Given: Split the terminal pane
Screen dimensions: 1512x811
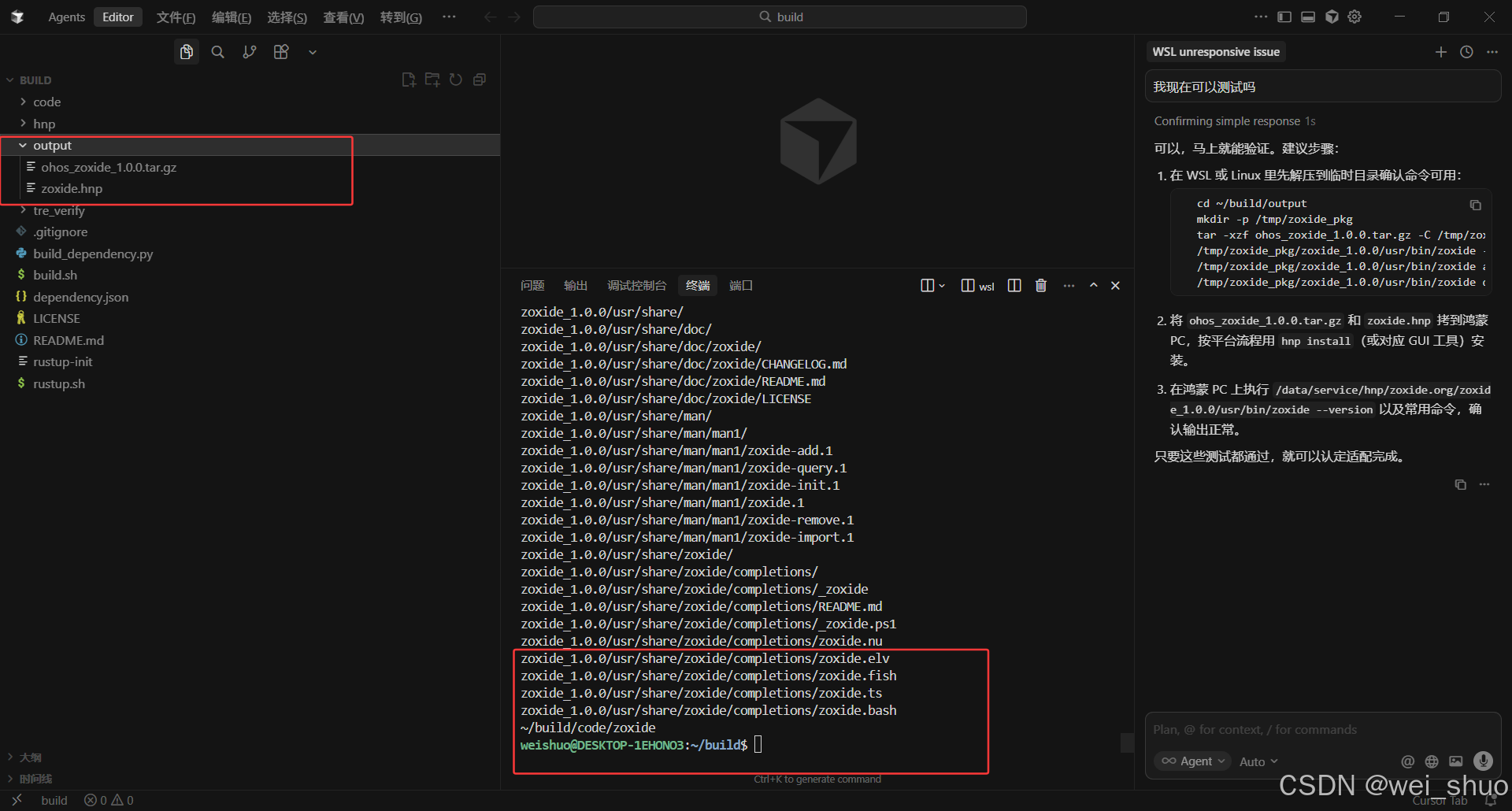Looking at the screenshot, I should [1014, 286].
